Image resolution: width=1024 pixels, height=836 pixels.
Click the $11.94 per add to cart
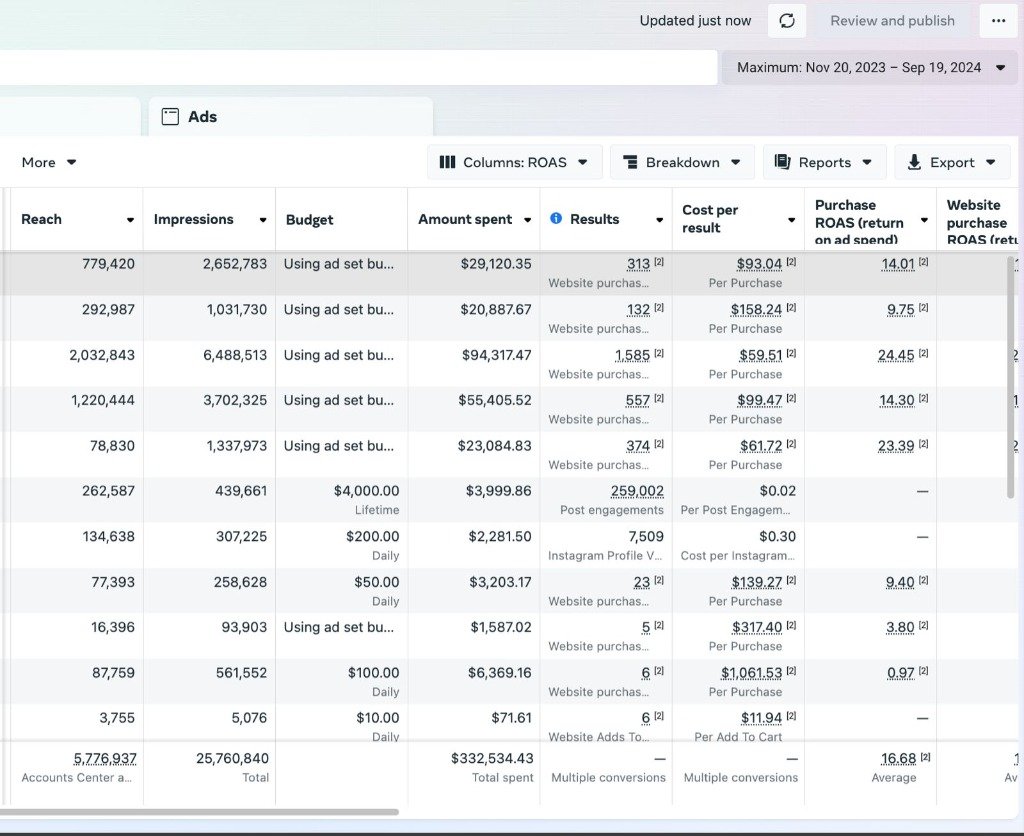pyautogui.click(x=761, y=718)
